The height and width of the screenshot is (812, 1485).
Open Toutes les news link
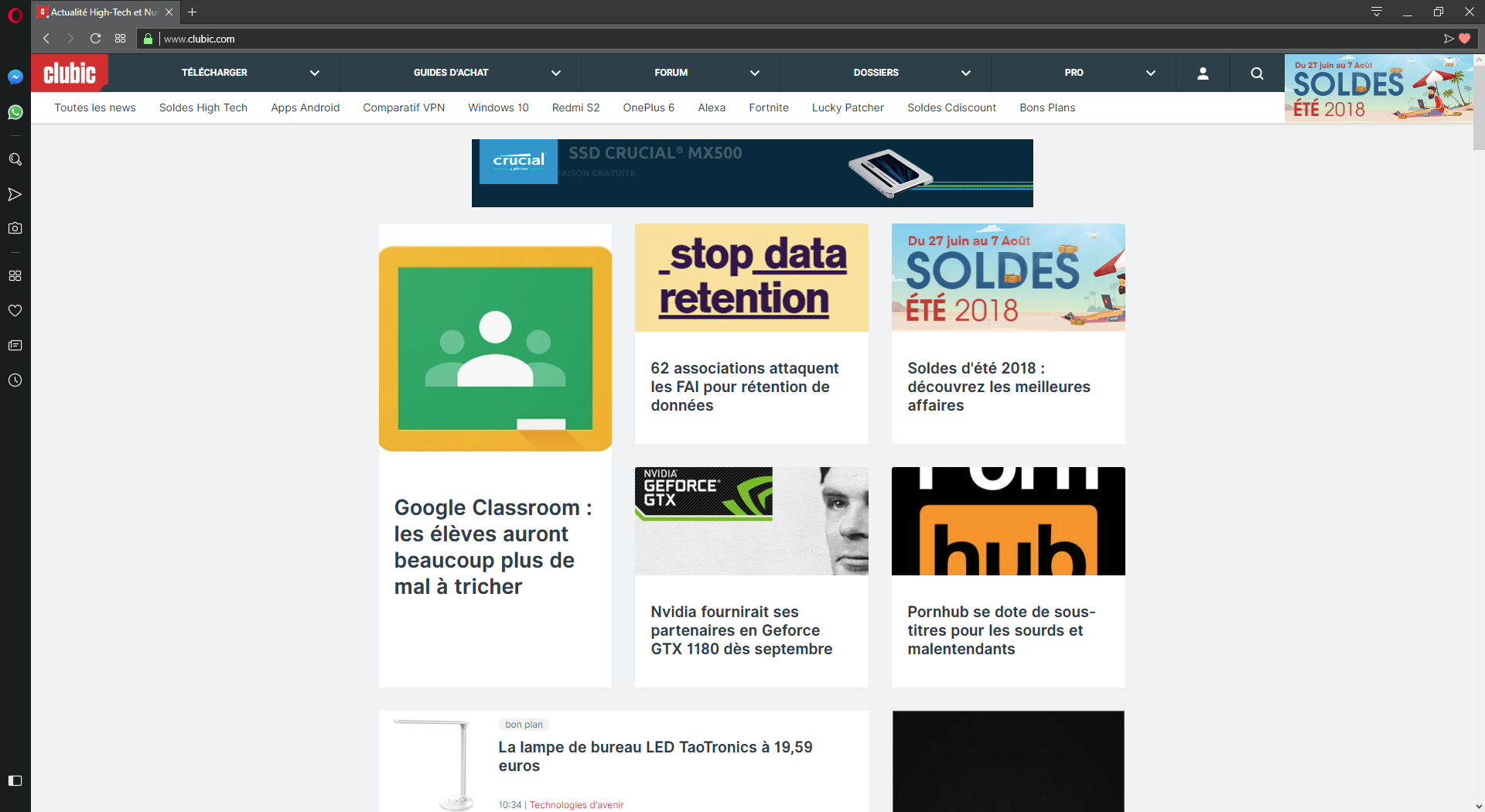(x=95, y=107)
